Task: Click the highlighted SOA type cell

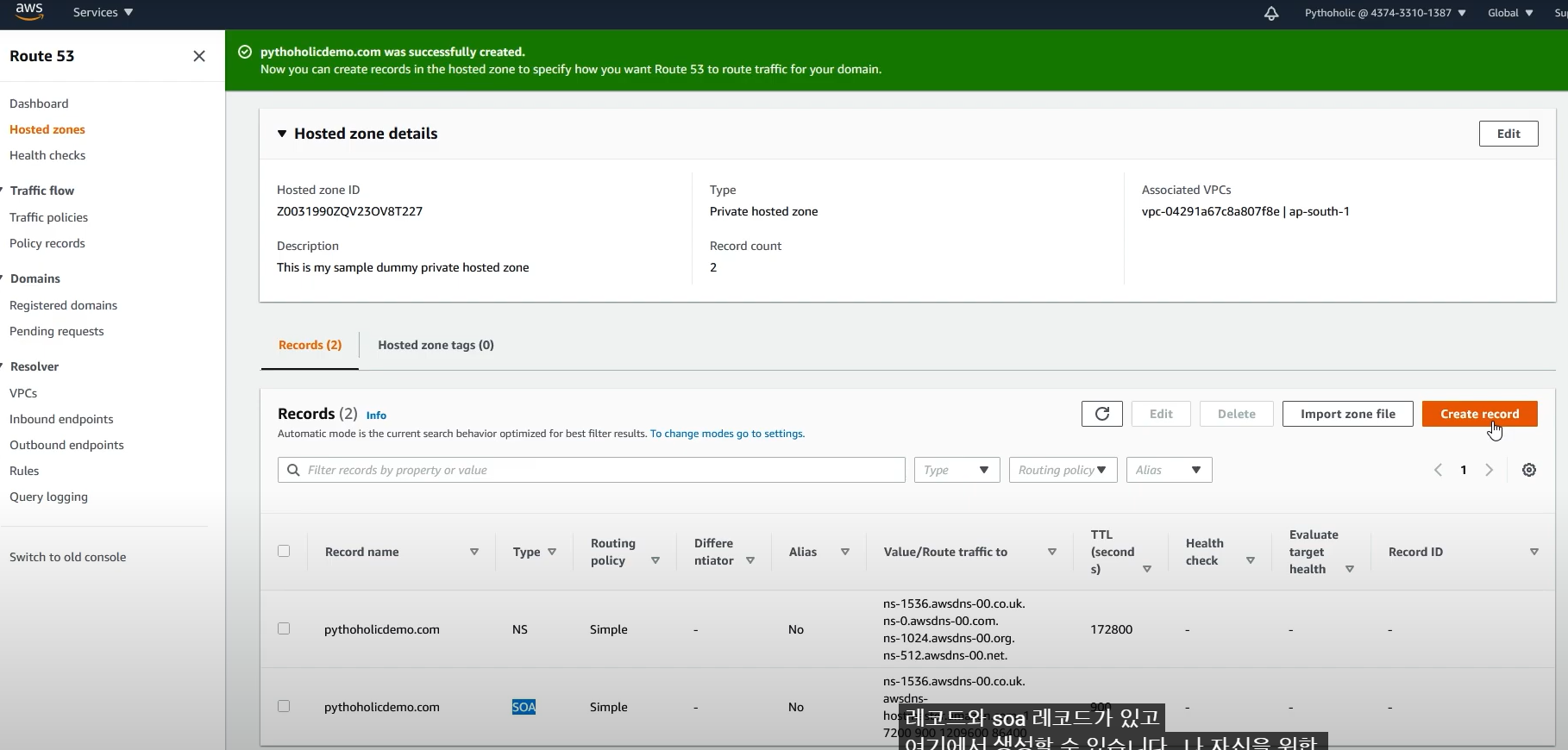Action: tap(524, 707)
